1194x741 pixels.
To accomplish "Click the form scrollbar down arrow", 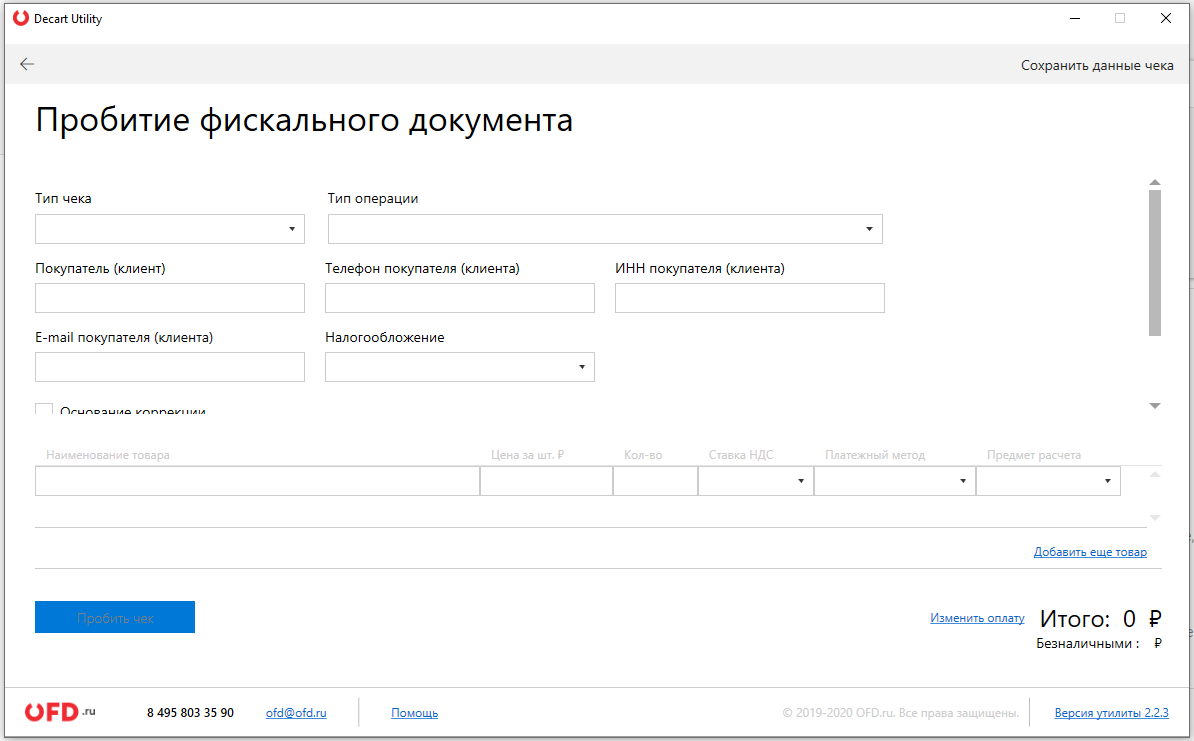I will coord(1155,406).
